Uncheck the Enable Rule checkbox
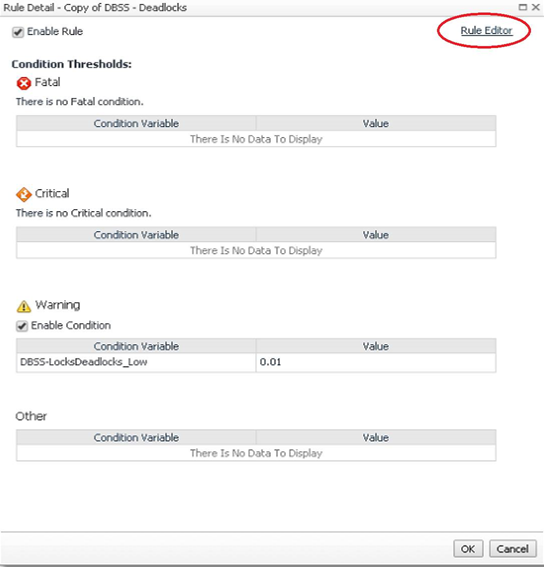This screenshot has width=544, height=567. pos(18,32)
